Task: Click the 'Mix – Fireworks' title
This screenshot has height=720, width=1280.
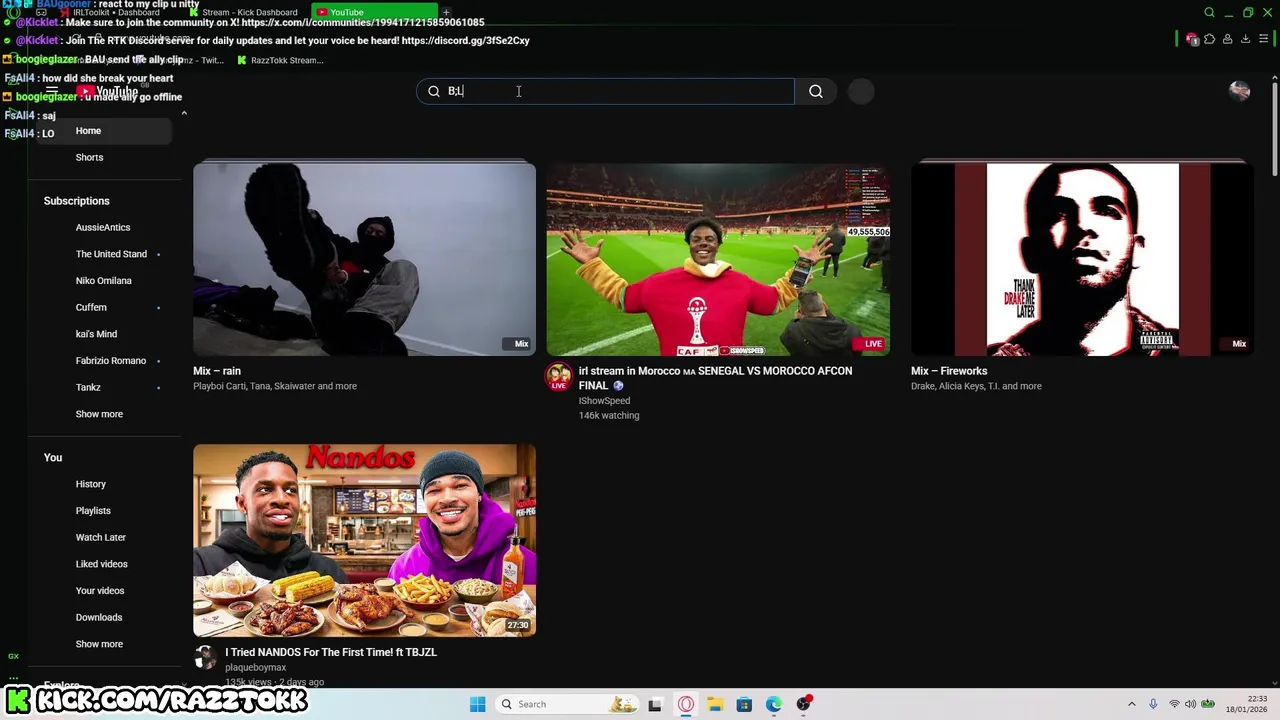Action: pos(949,371)
